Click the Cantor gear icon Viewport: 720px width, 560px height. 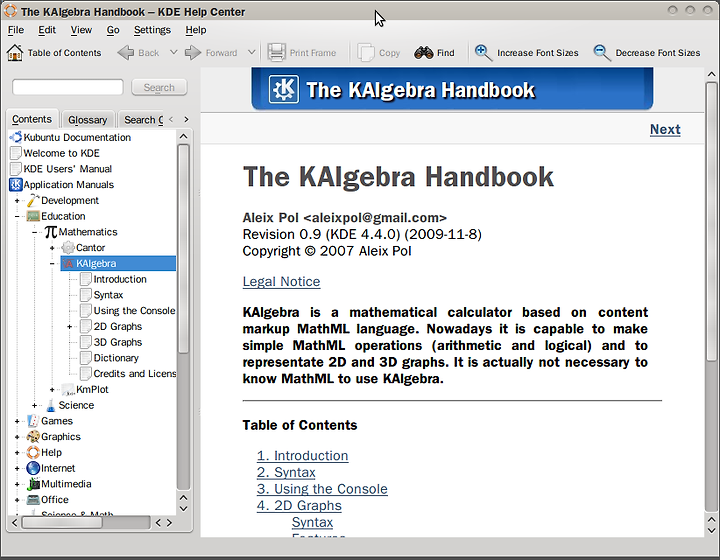[68, 248]
